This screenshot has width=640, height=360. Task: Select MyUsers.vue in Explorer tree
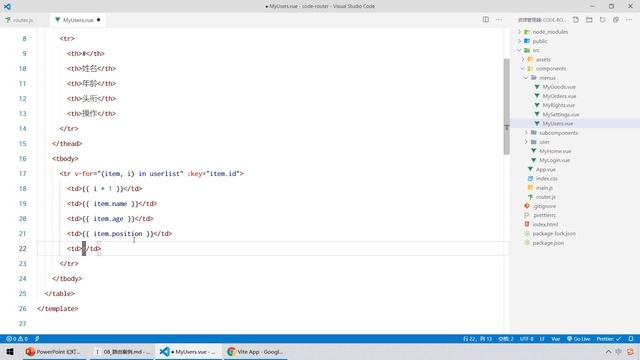click(558, 124)
